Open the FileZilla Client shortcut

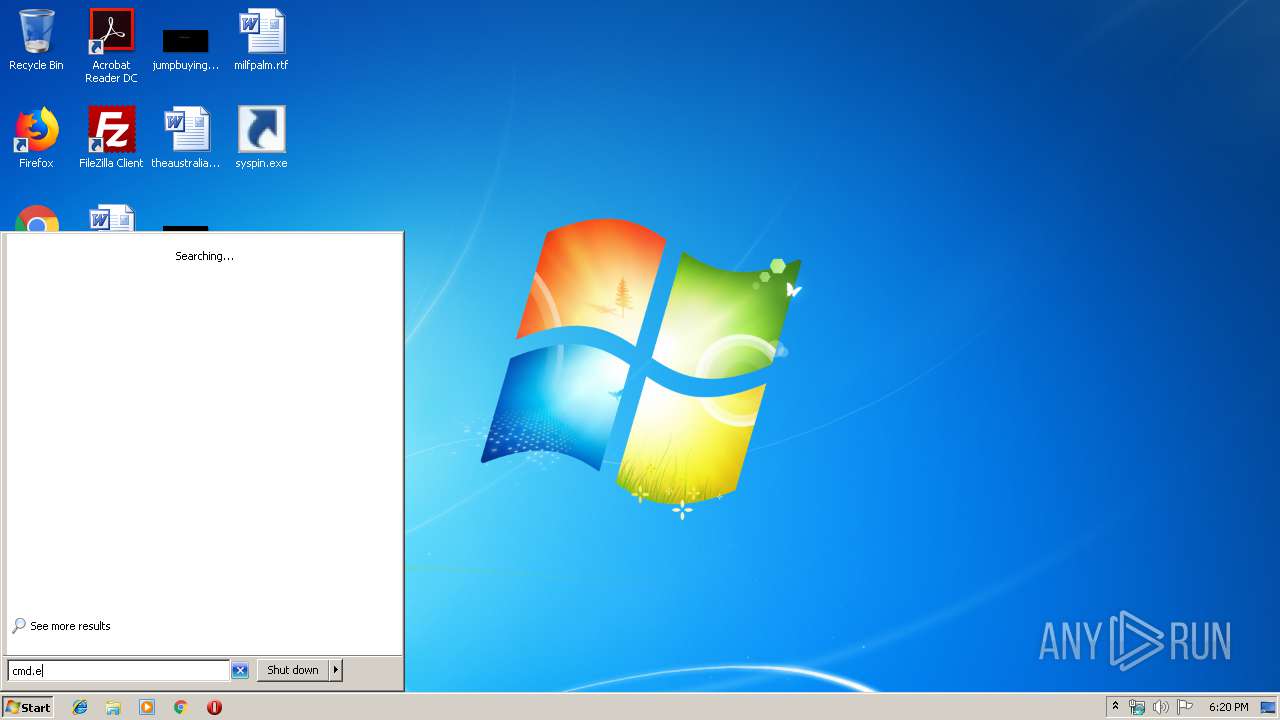click(111, 138)
